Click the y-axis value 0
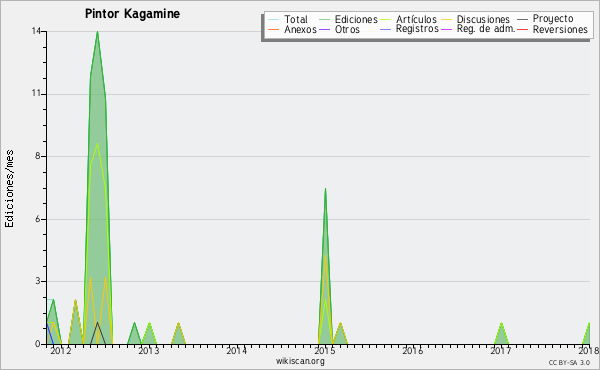The width and height of the screenshot is (600, 370). (x=38, y=344)
